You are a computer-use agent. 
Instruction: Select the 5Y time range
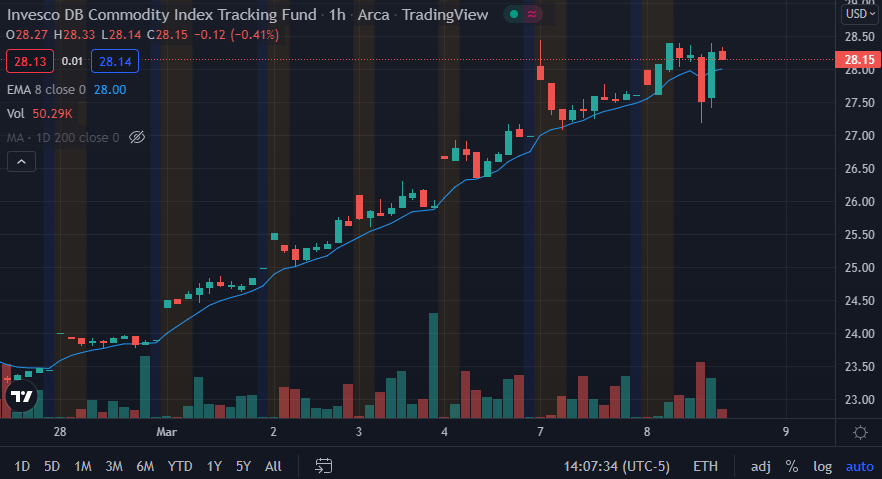[x=243, y=466]
